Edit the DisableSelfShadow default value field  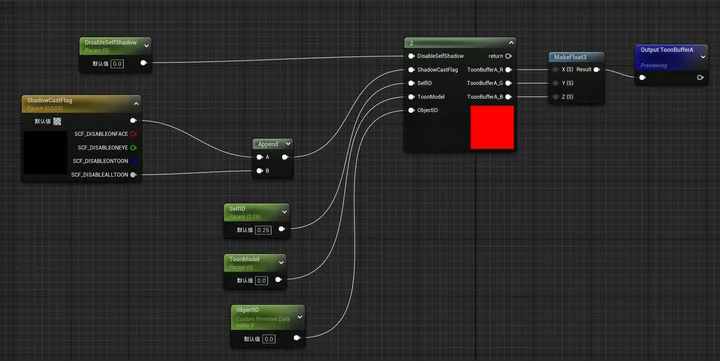(x=117, y=63)
